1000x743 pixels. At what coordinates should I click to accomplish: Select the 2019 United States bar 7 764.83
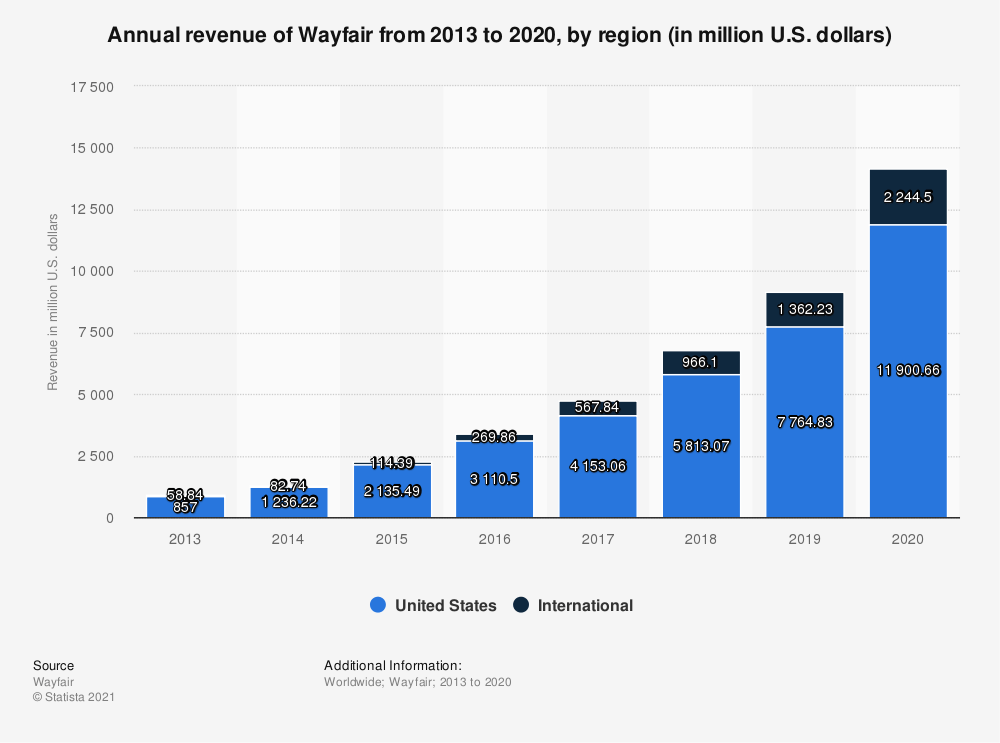click(805, 422)
